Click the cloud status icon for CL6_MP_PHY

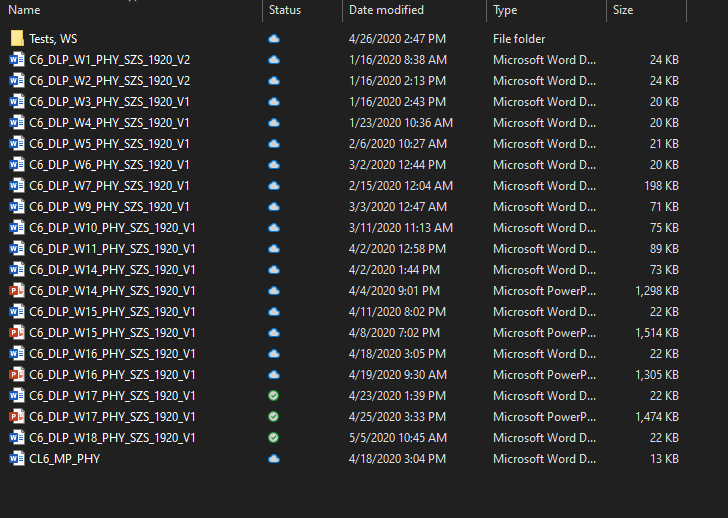274,459
